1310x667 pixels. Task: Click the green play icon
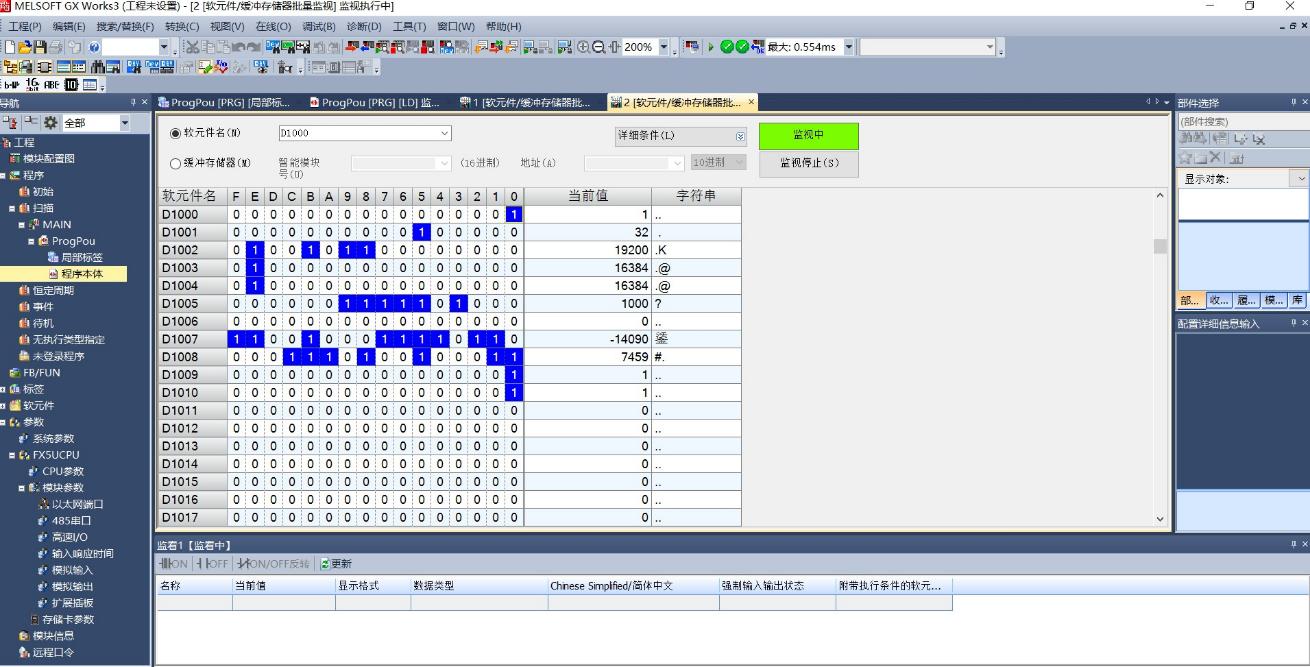(711, 47)
